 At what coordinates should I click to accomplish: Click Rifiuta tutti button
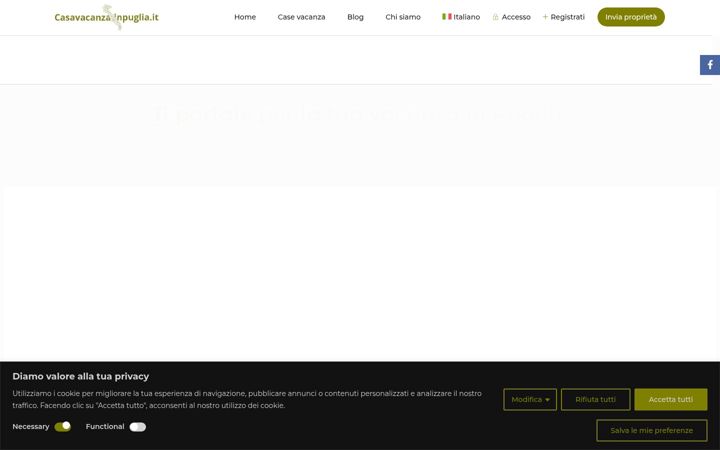pyautogui.click(x=596, y=399)
